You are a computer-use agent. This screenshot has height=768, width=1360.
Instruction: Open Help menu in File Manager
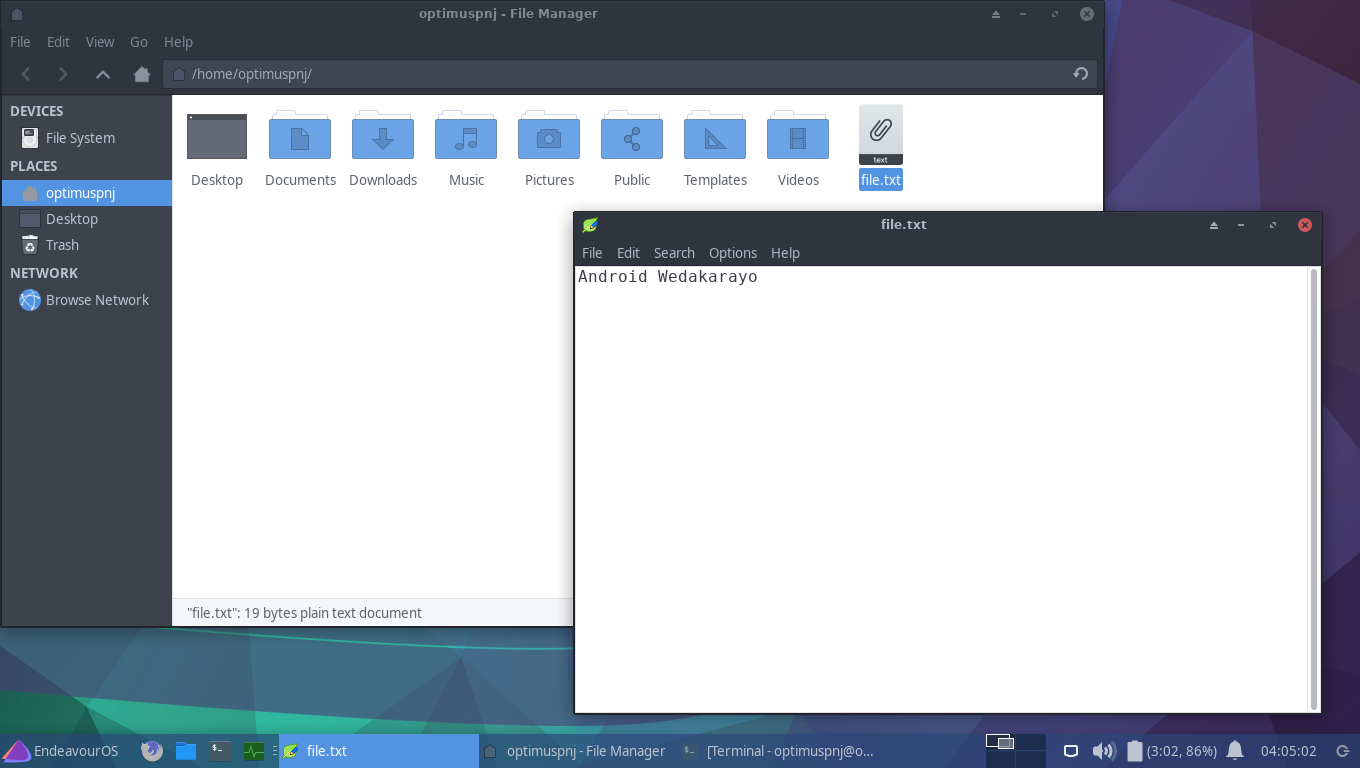[x=178, y=42]
